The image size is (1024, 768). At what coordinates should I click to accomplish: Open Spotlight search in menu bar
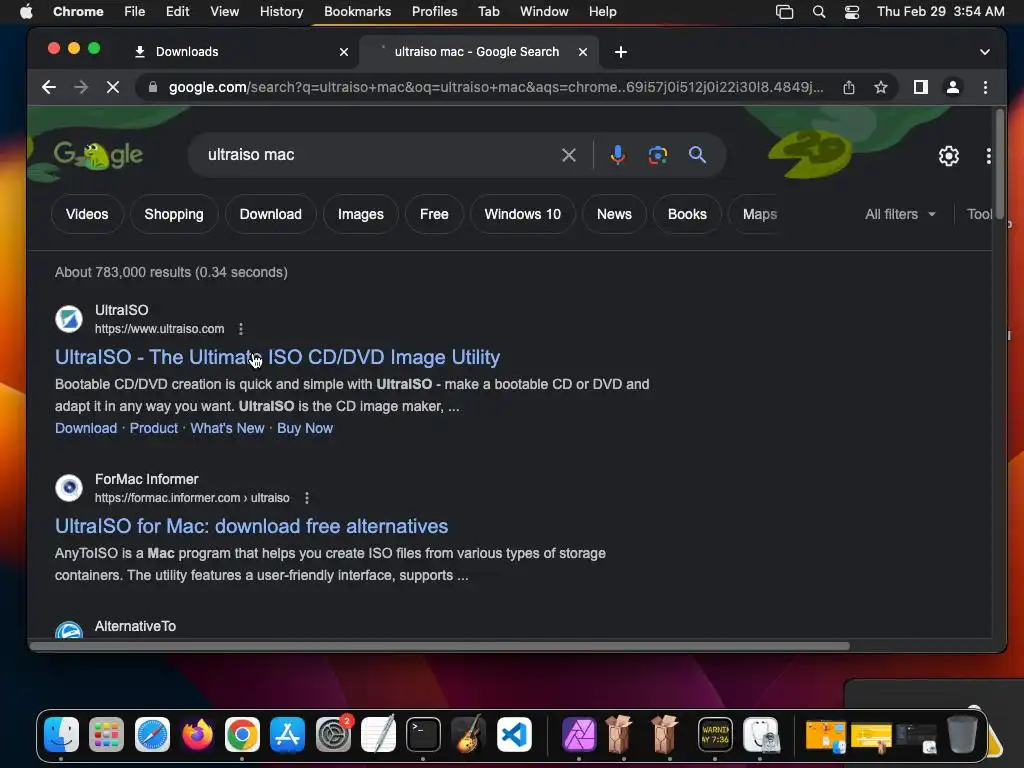pyautogui.click(x=818, y=12)
